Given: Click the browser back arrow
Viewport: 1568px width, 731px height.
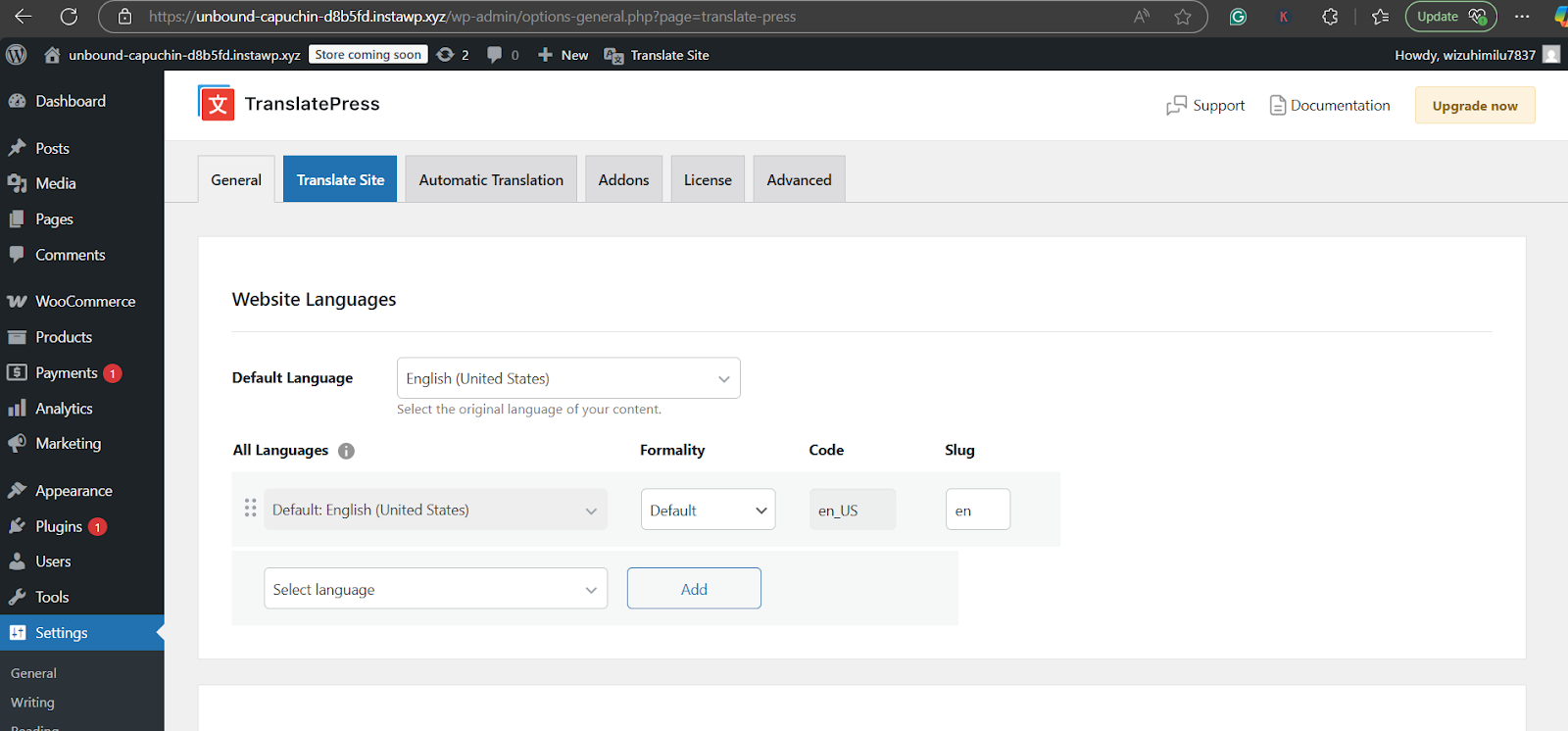Looking at the screenshot, I should coord(24,17).
